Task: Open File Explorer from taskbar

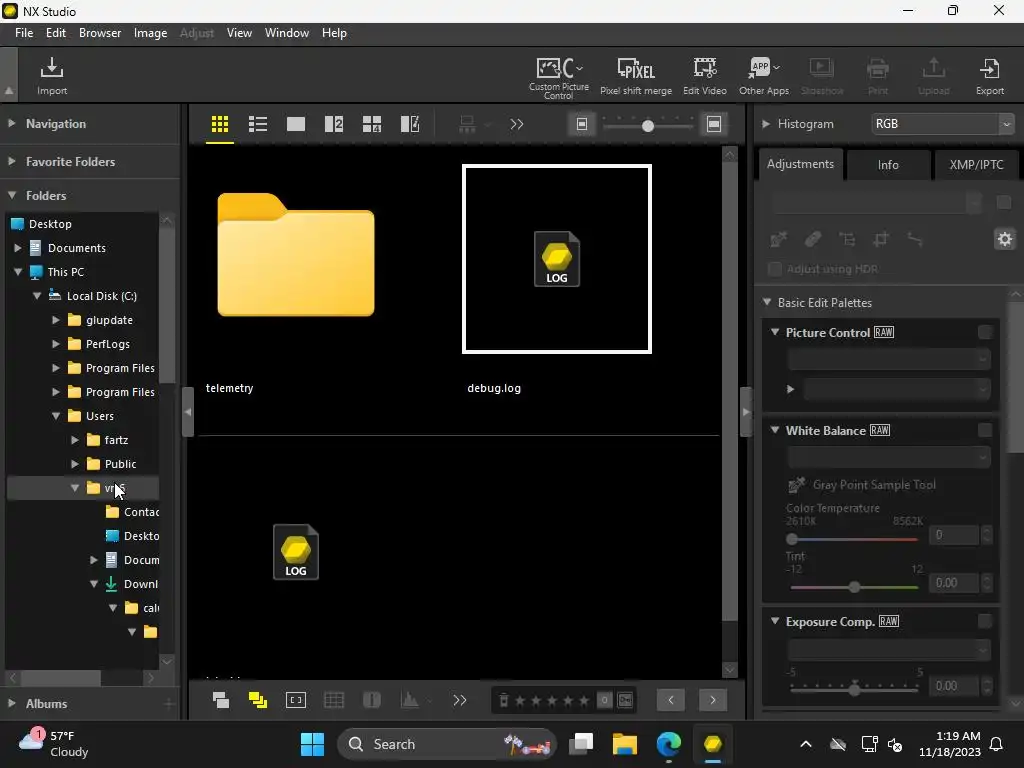Action: tap(624, 744)
